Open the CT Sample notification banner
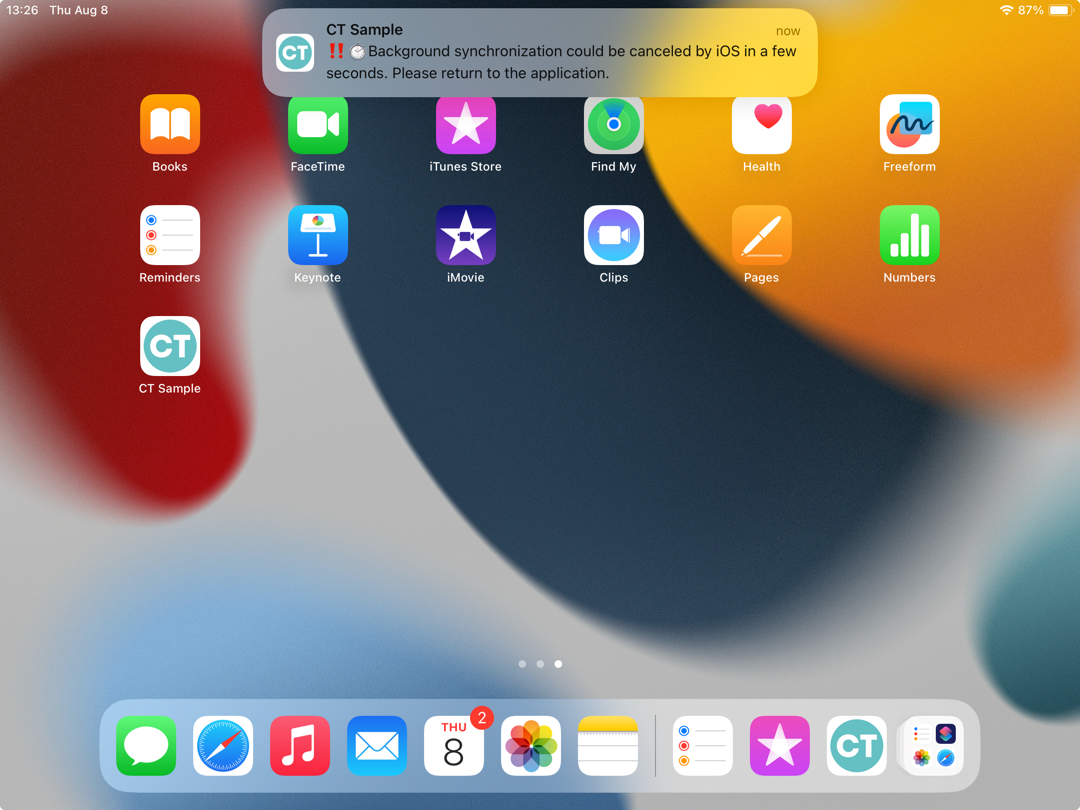 pos(540,52)
